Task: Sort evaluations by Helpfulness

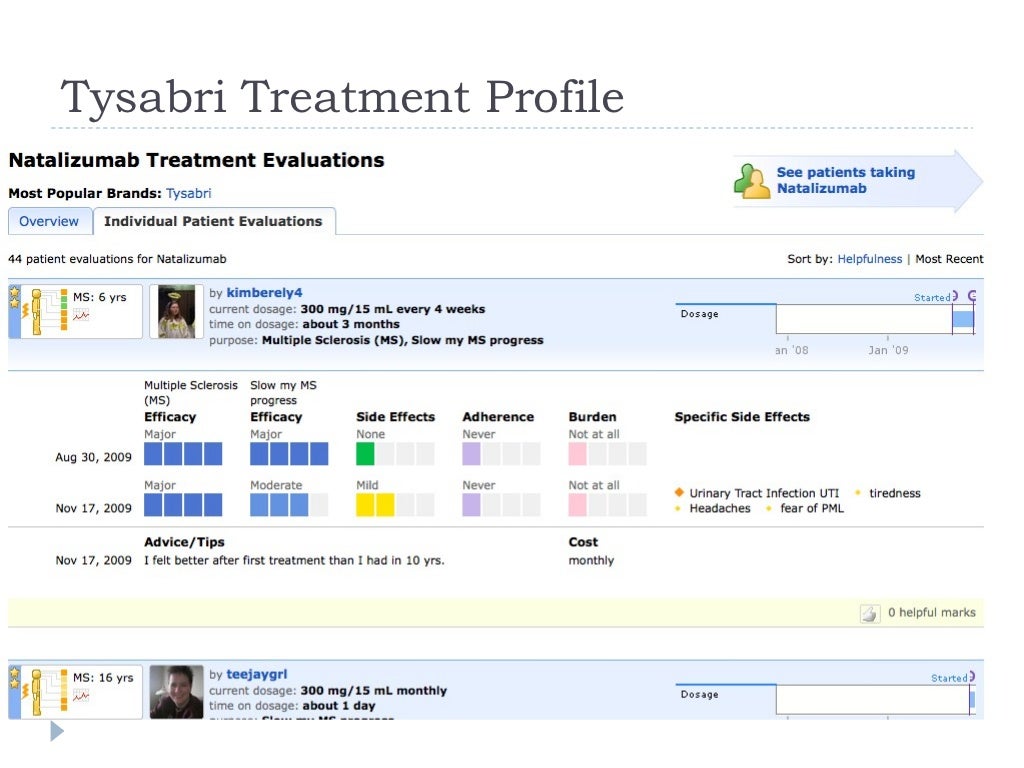Action: click(x=869, y=259)
